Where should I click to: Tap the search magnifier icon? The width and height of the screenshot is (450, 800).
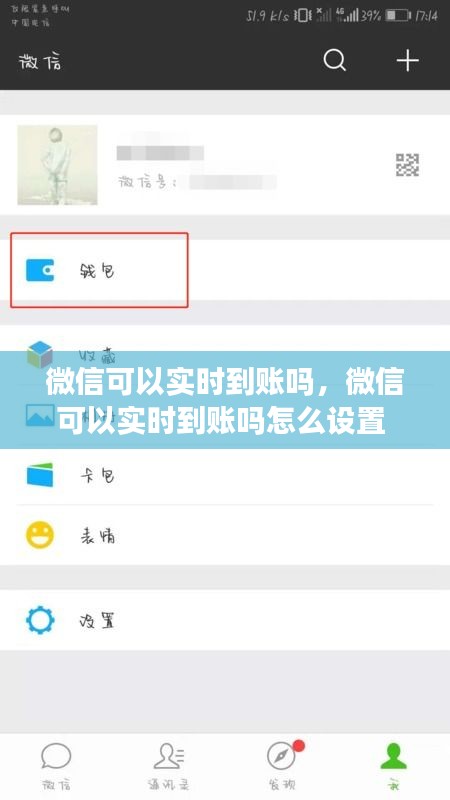[x=335, y=61]
